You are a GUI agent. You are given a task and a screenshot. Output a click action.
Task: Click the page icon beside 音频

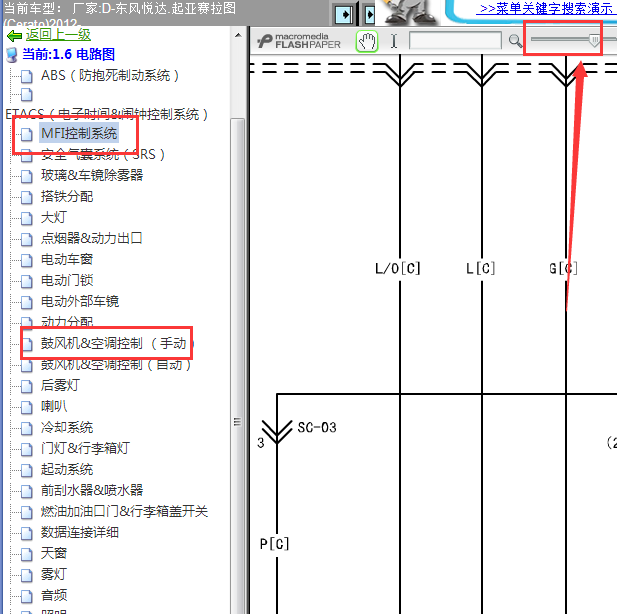tap(26, 596)
